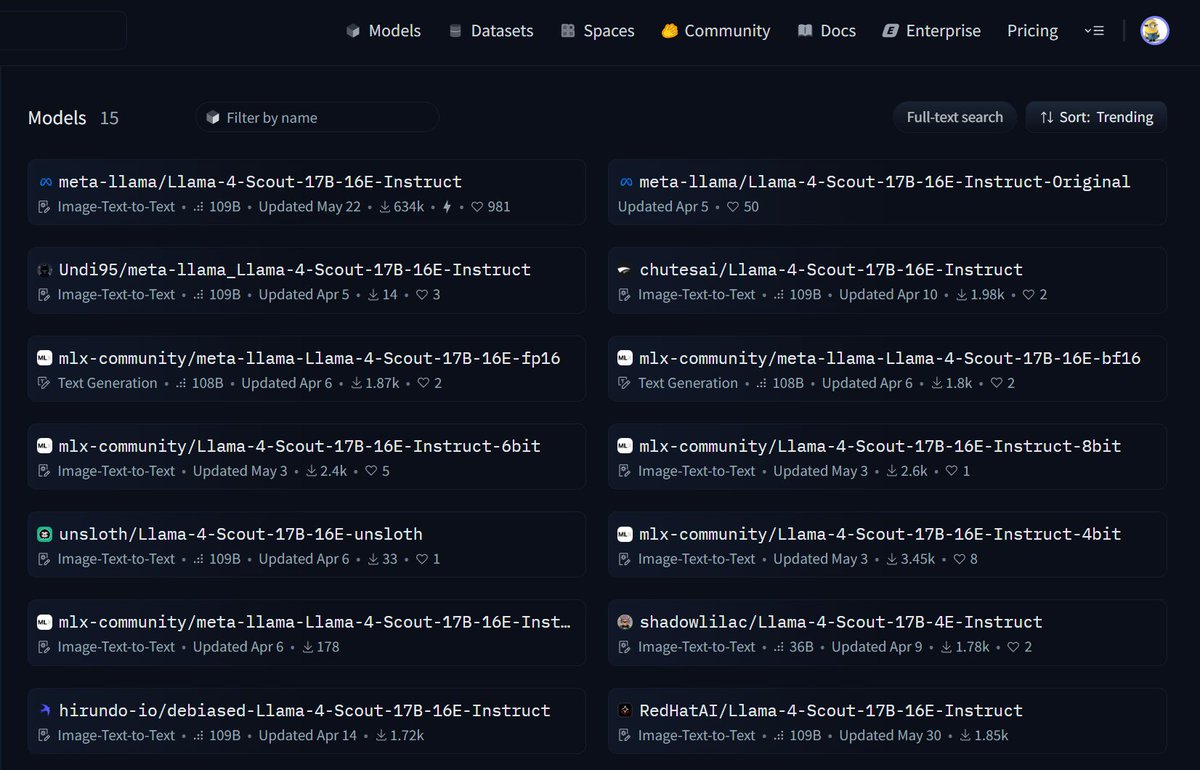1200x770 pixels.
Task: Click Models count '15' label
Action: pos(109,118)
